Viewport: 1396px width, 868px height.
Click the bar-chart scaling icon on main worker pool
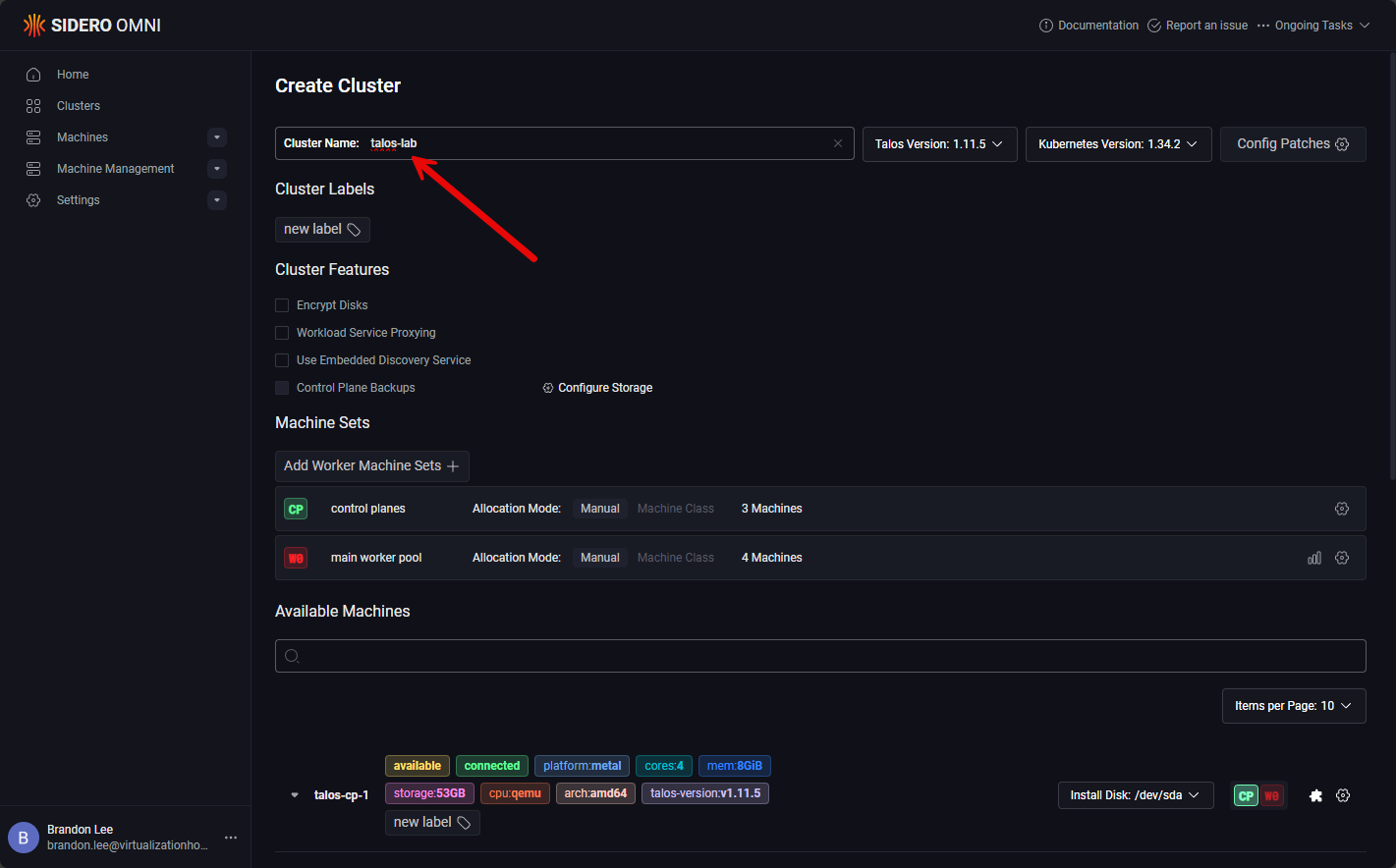[1314, 558]
